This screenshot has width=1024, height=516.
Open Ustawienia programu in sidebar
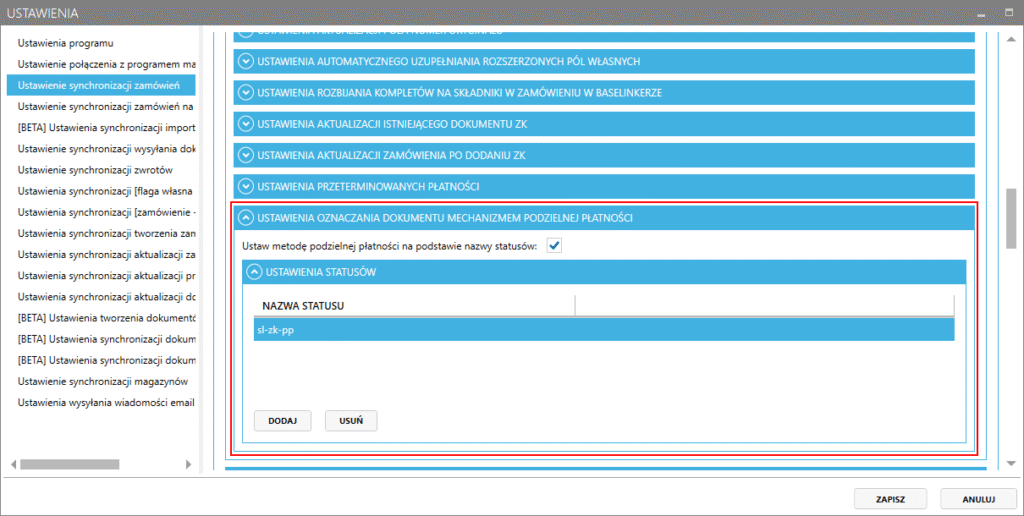[x=66, y=44]
